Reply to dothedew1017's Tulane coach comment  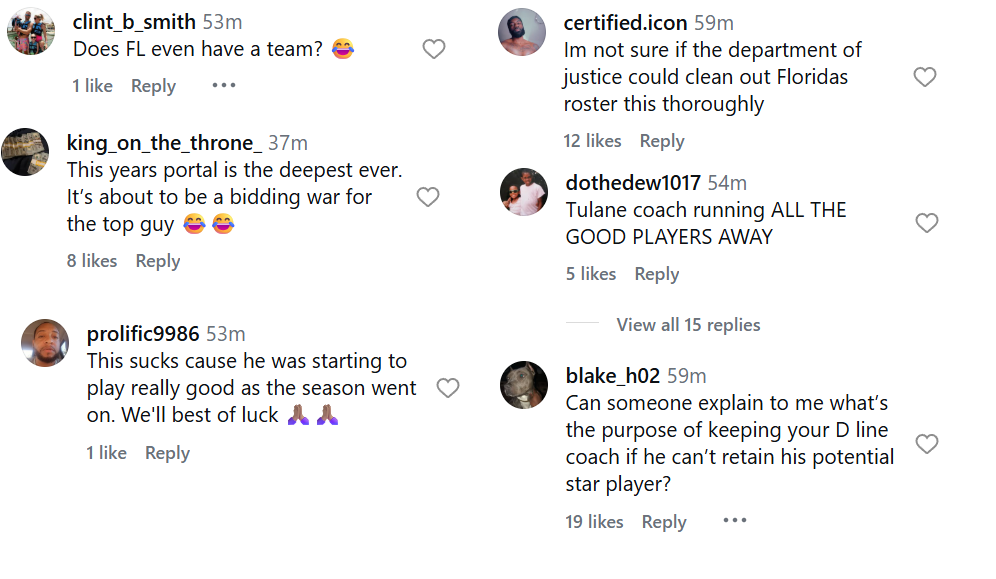coord(657,274)
